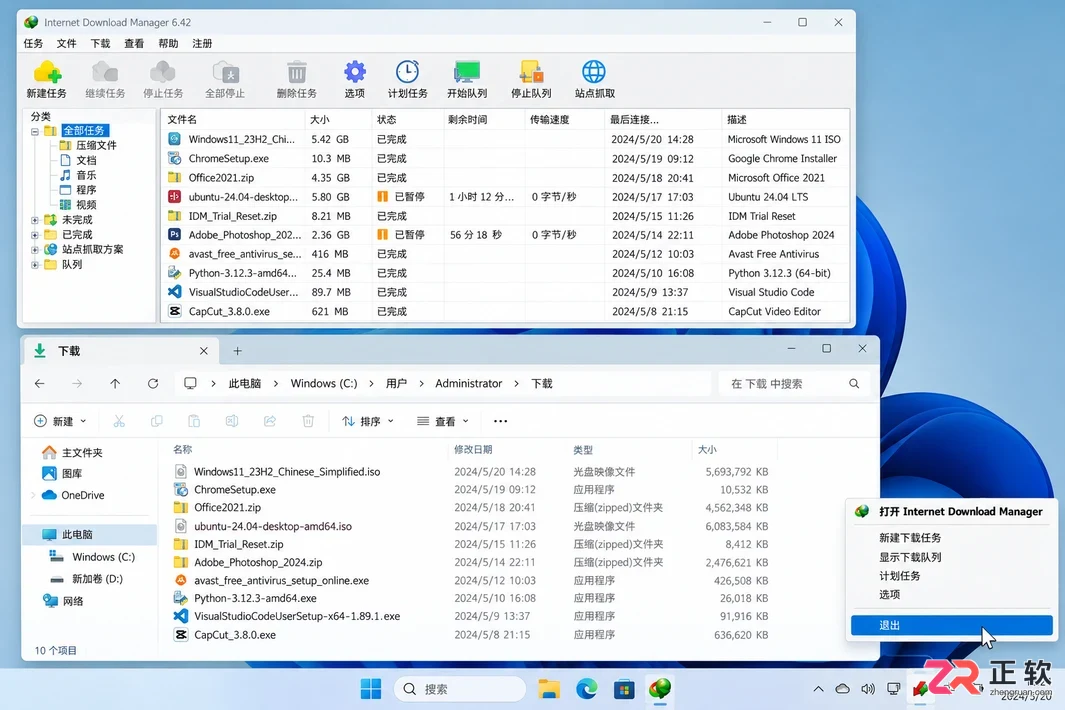Viewport: 1065px width, 710px height.
Task: Click 计划任务 in the tray context menu
Action: [900, 575]
